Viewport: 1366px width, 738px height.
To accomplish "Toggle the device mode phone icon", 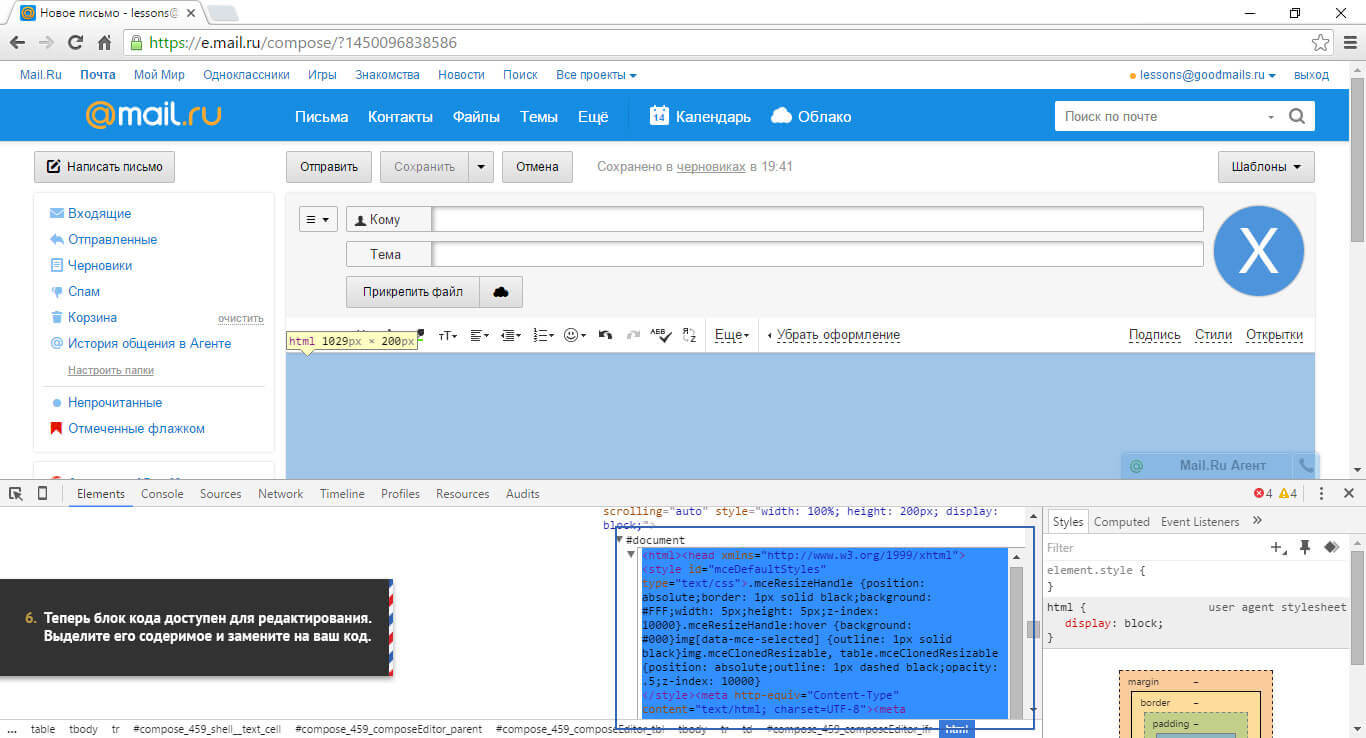I will tap(43, 494).
